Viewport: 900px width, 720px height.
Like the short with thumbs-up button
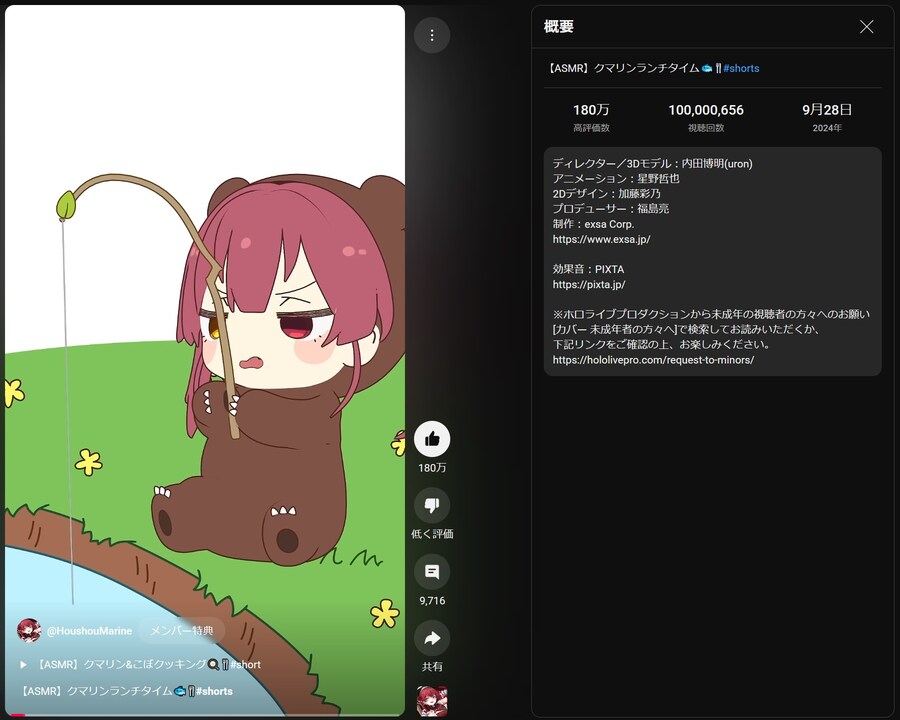pos(432,439)
